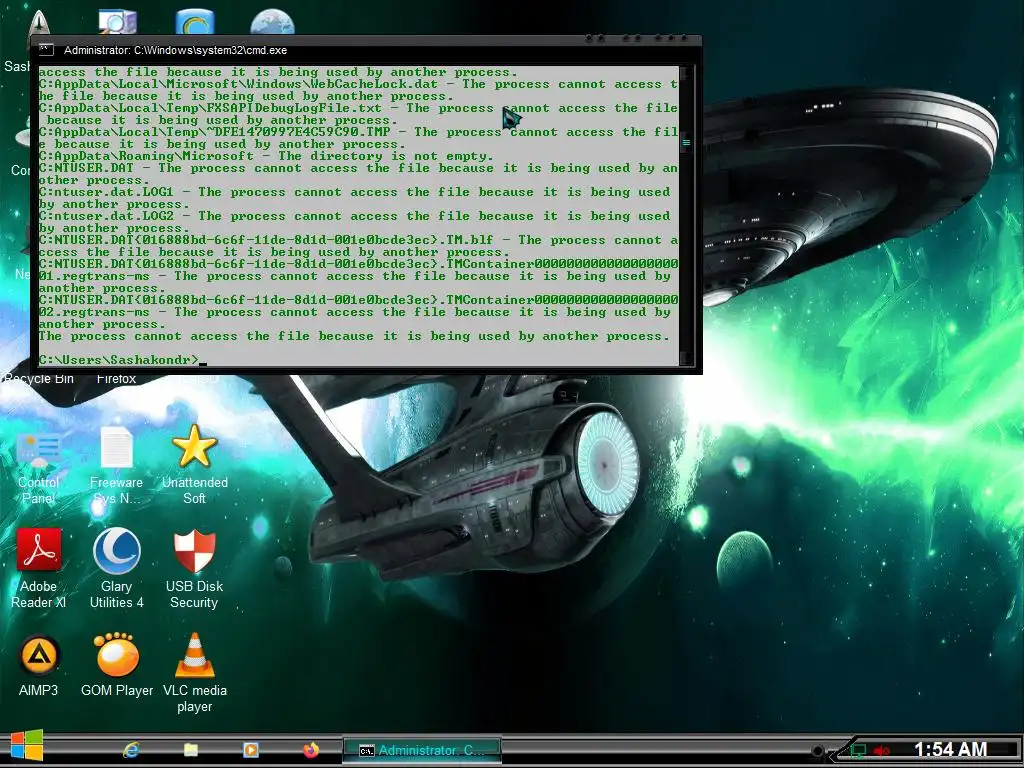Click the cmd scrollbar up arrow
The image size is (1024, 768).
686,72
